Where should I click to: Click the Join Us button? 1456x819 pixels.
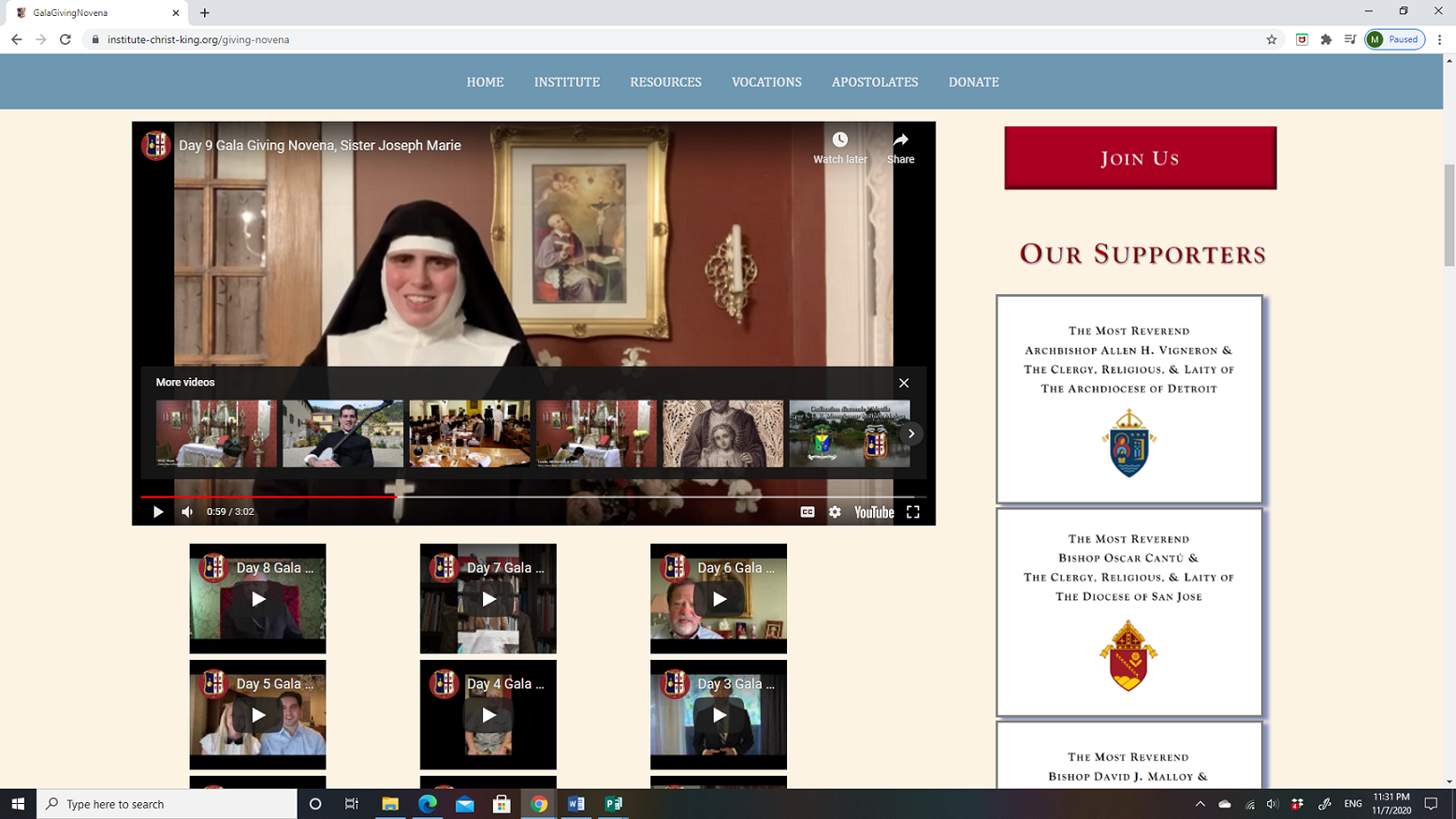[x=1141, y=158]
